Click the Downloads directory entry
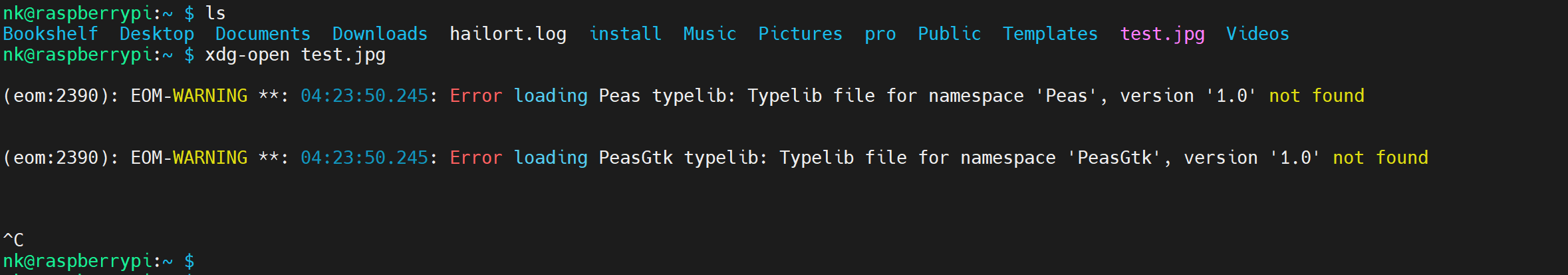Viewport: 1568px width, 275px height. (x=380, y=34)
